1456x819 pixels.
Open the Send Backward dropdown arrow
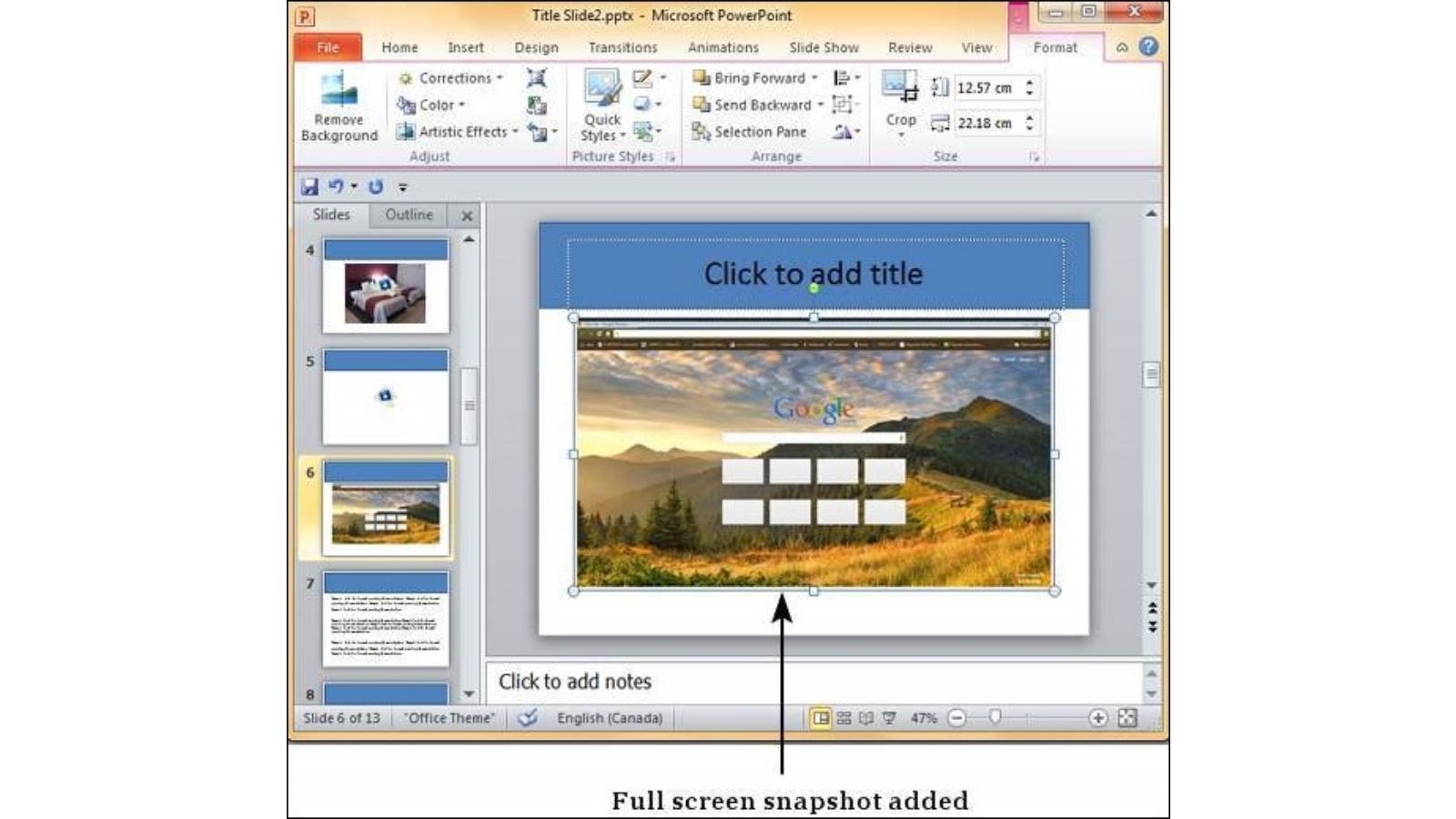pyautogui.click(x=820, y=105)
